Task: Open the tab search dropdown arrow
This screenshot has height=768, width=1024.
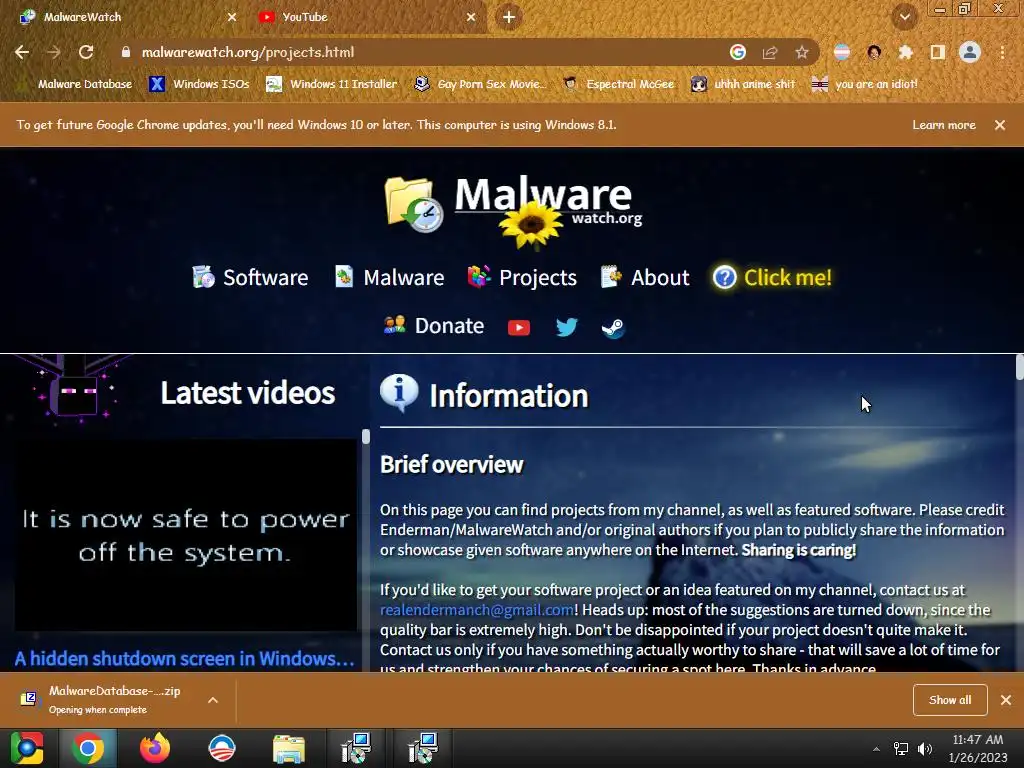Action: pos(905,17)
